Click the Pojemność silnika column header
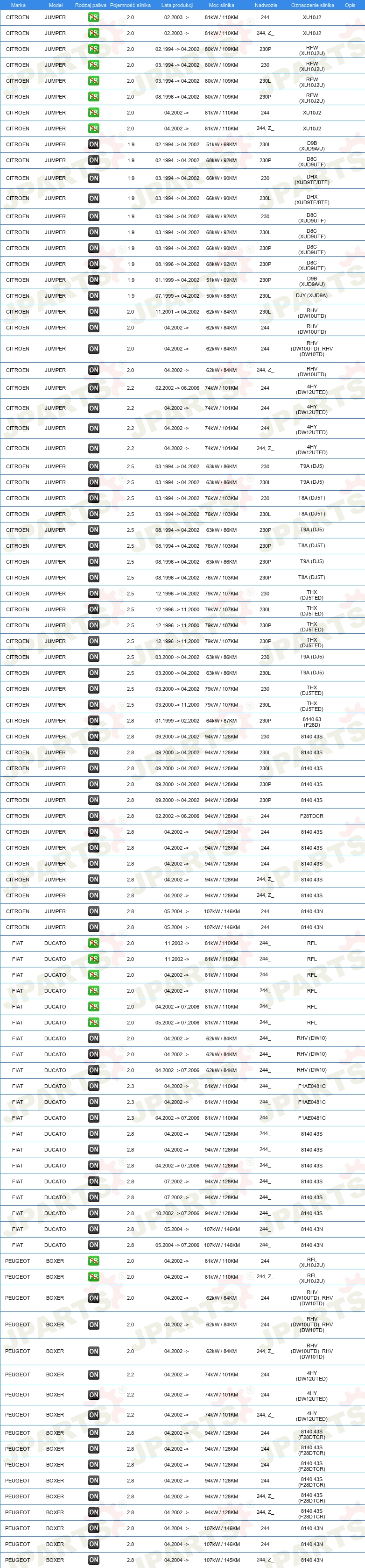 tap(130, 5)
